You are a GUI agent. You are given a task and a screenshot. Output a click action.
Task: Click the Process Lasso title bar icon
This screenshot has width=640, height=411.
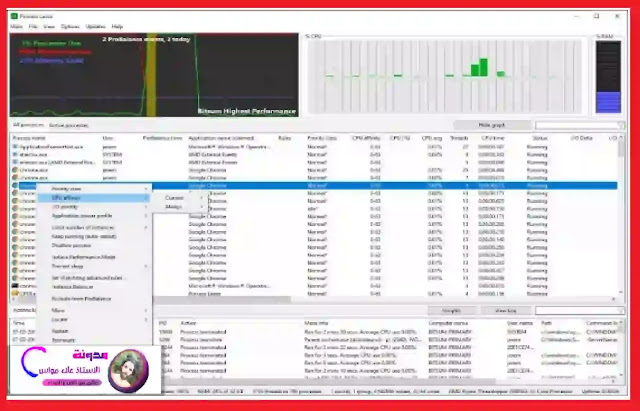(x=14, y=16)
